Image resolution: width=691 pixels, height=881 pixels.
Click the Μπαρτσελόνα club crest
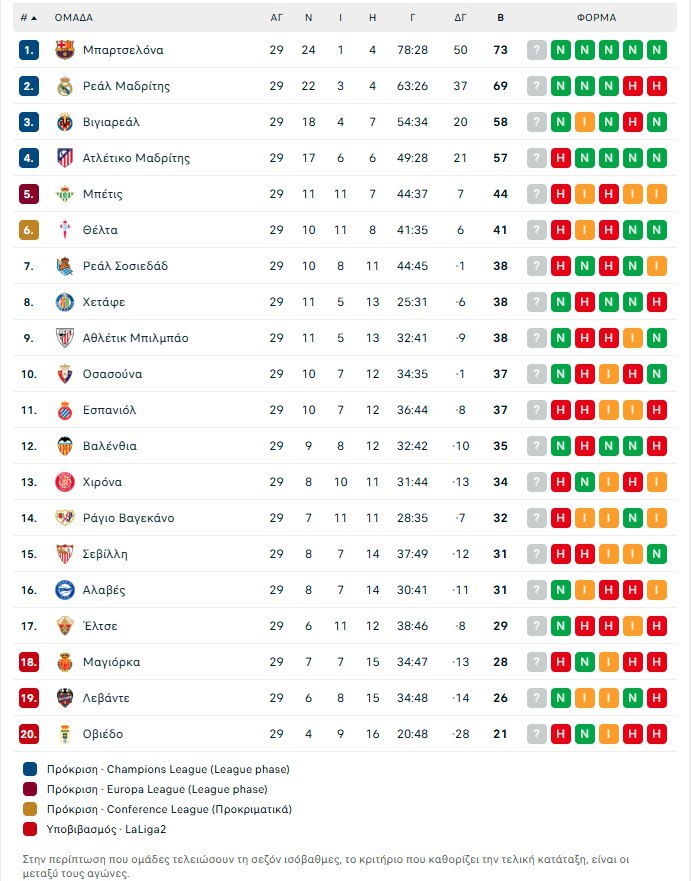click(x=65, y=50)
